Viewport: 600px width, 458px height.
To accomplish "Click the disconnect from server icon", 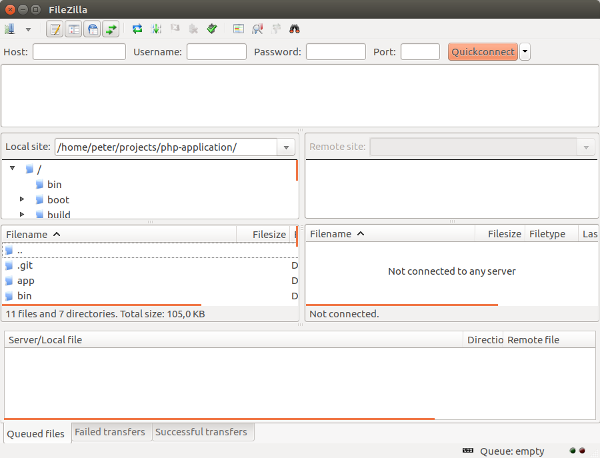I will 194,29.
